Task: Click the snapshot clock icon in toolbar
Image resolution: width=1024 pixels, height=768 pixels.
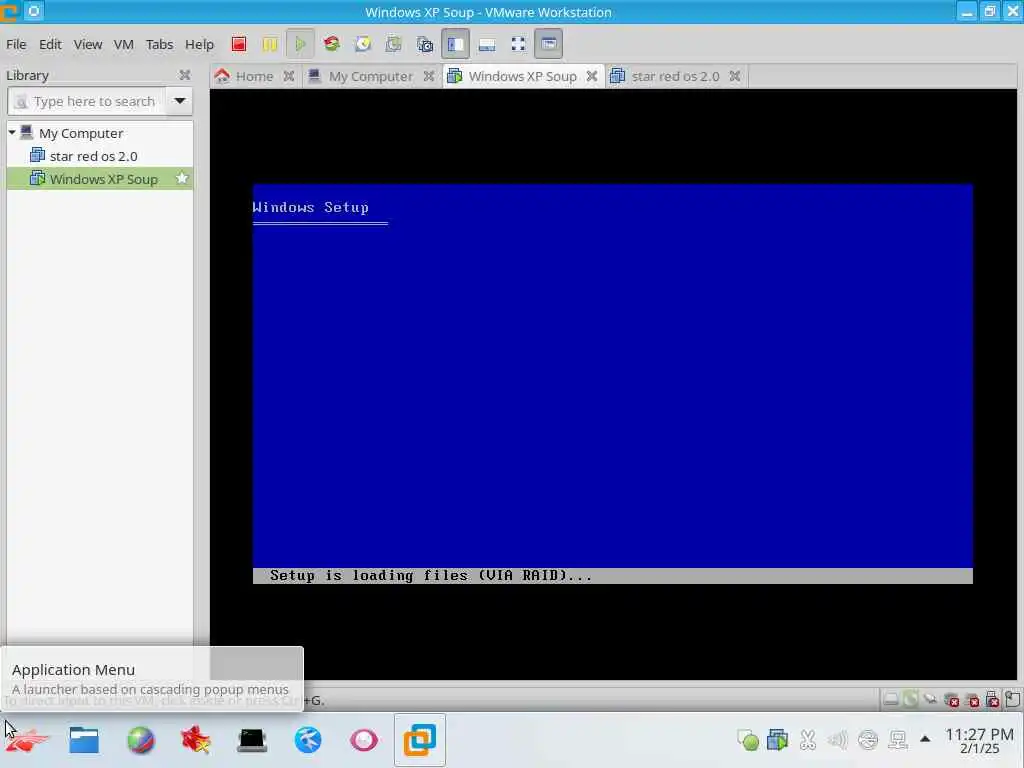Action: [x=363, y=44]
